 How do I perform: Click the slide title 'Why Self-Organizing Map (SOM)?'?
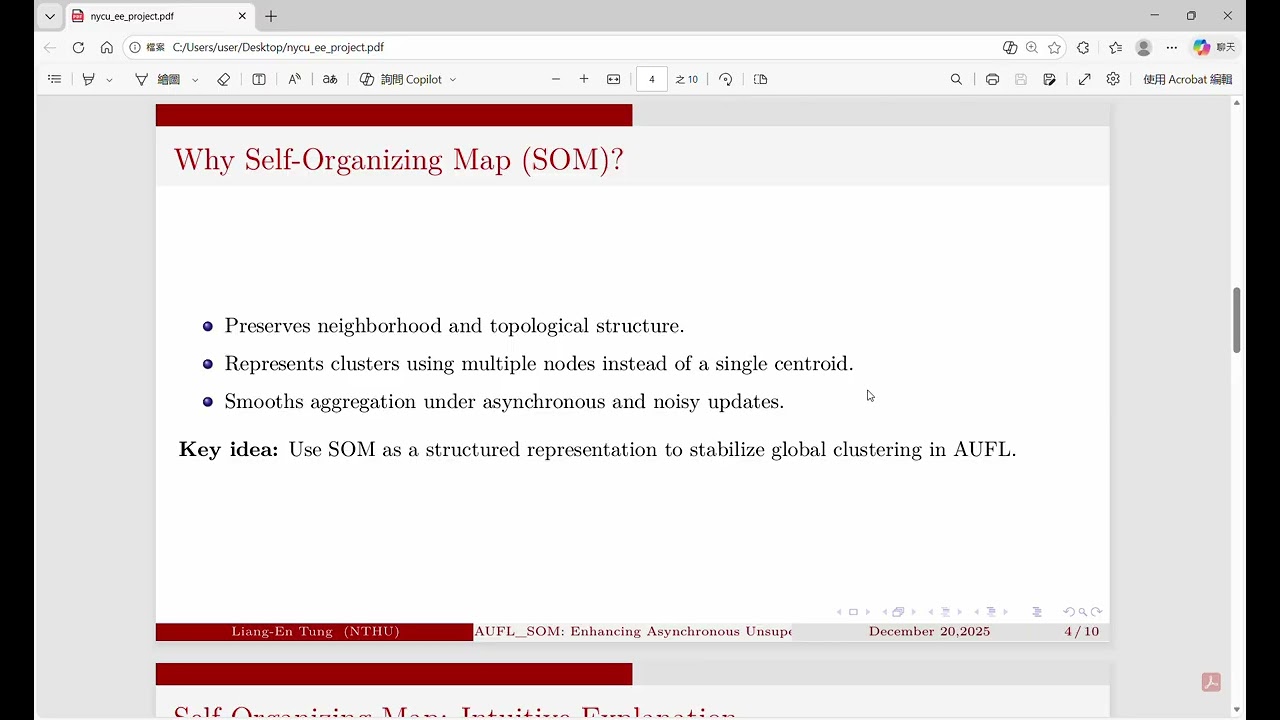(x=399, y=160)
